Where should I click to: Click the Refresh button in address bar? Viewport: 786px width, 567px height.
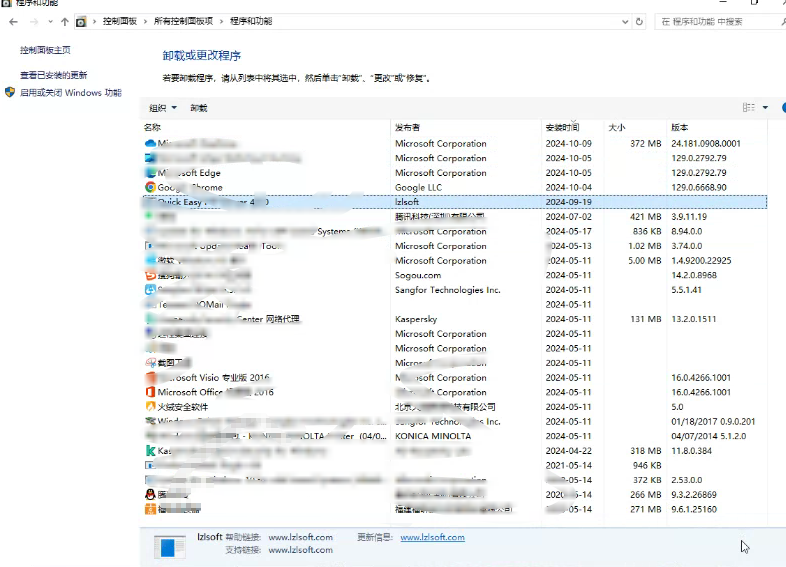click(x=640, y=21)
